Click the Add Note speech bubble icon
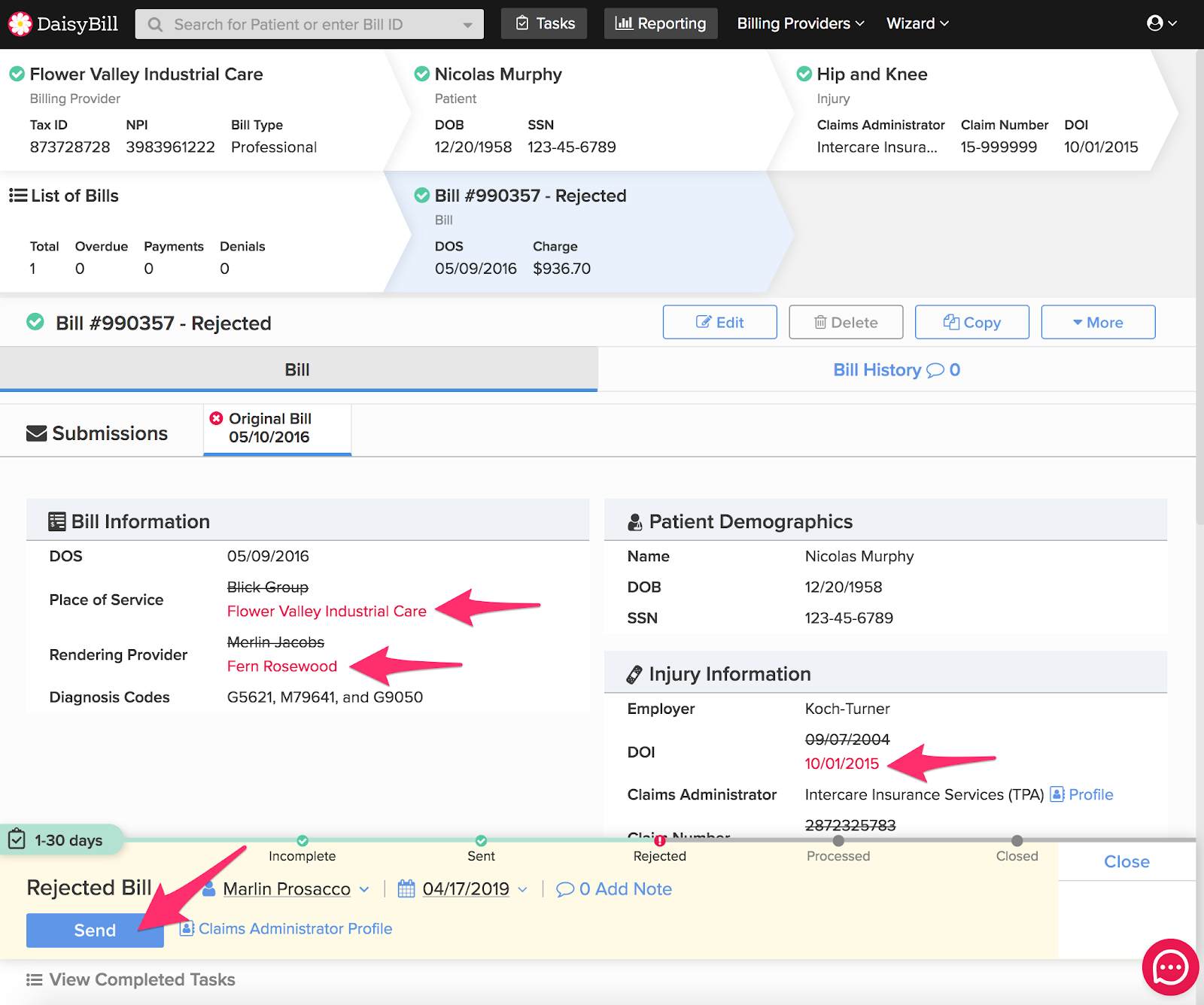This screenshot has height=1005, width=1204. click(565, 890)
